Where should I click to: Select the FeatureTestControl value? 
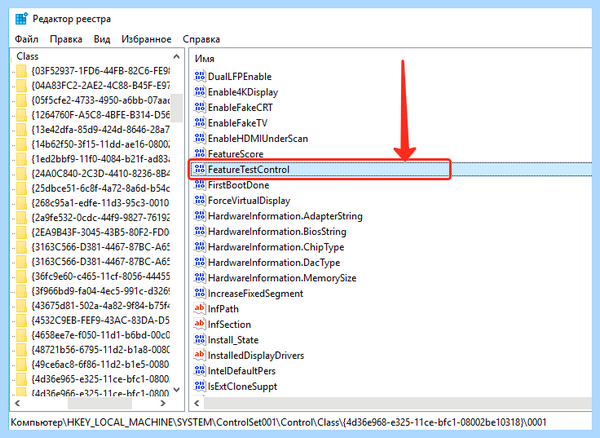(x=249, y=169)
